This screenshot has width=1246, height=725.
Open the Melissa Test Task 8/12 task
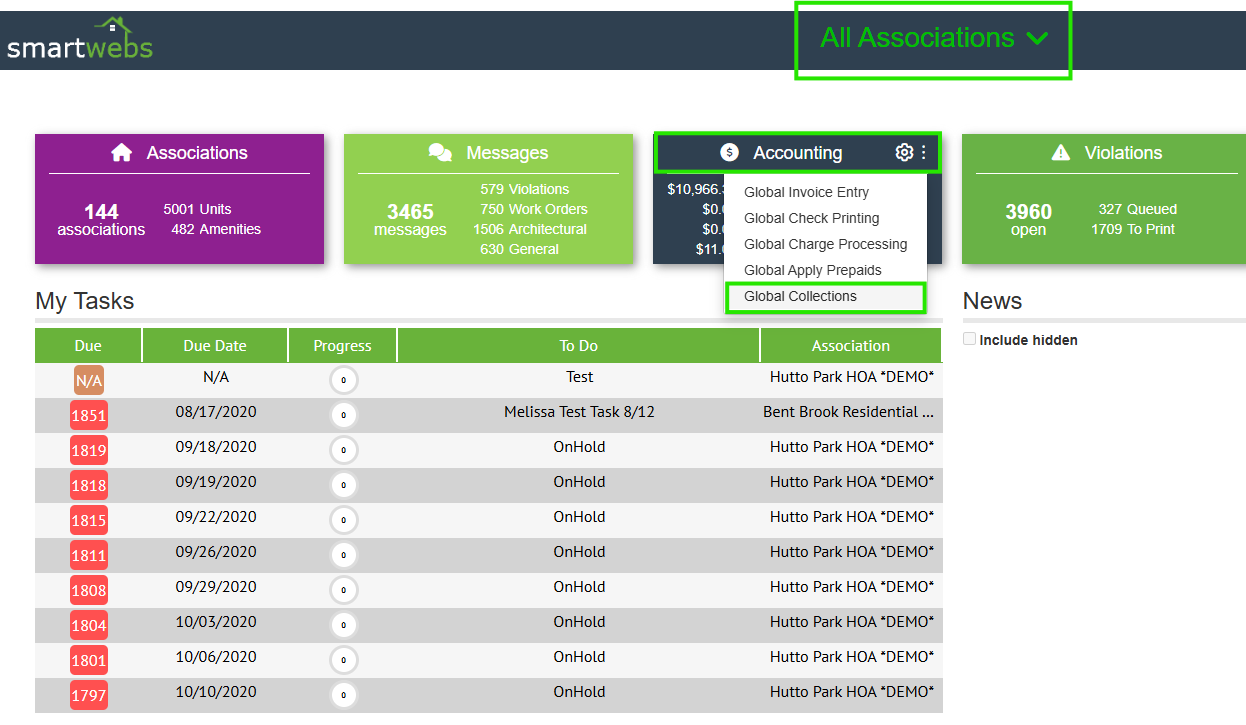pos(579,412)
